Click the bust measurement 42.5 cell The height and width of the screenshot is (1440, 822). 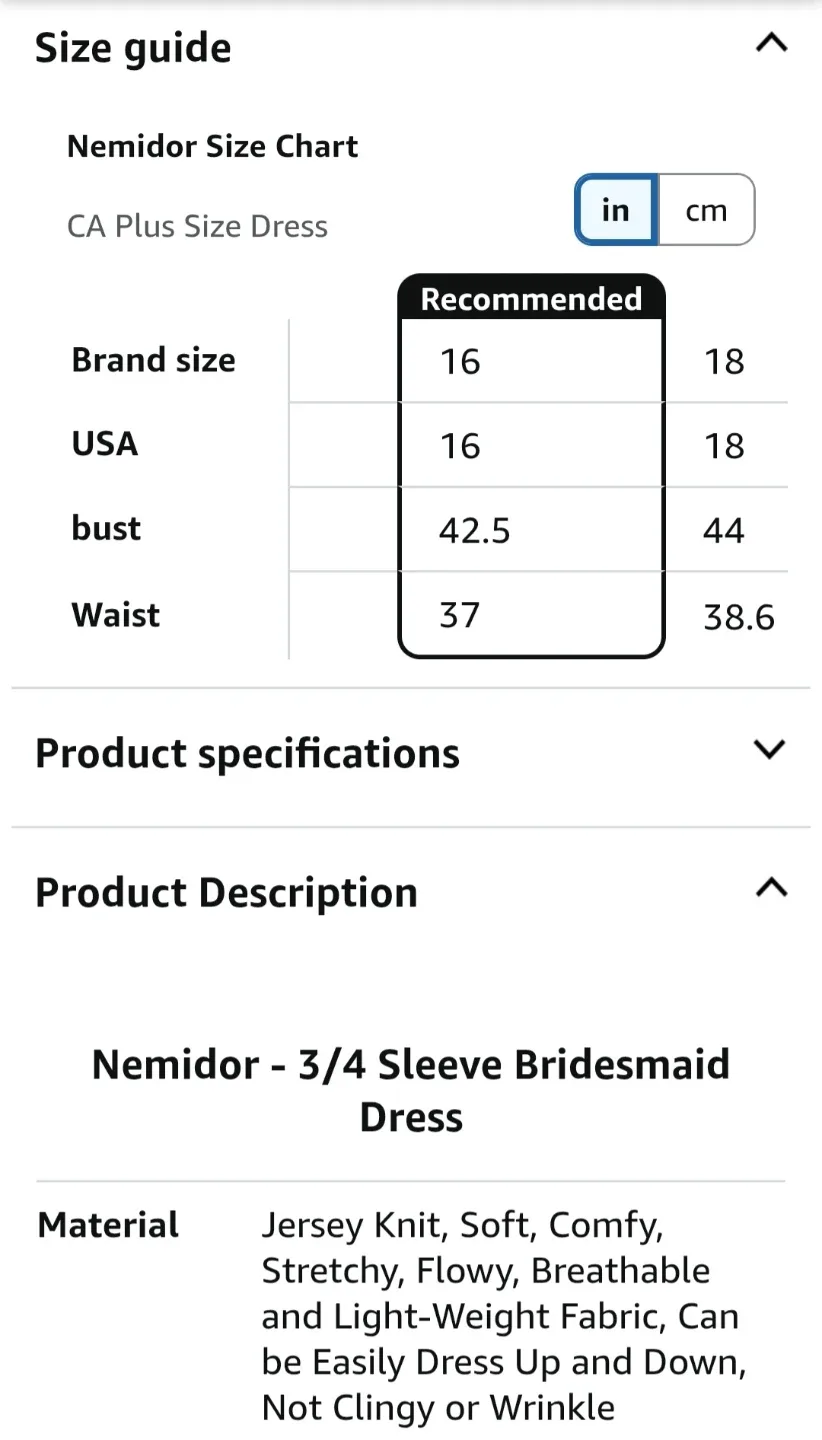point(476,531)
